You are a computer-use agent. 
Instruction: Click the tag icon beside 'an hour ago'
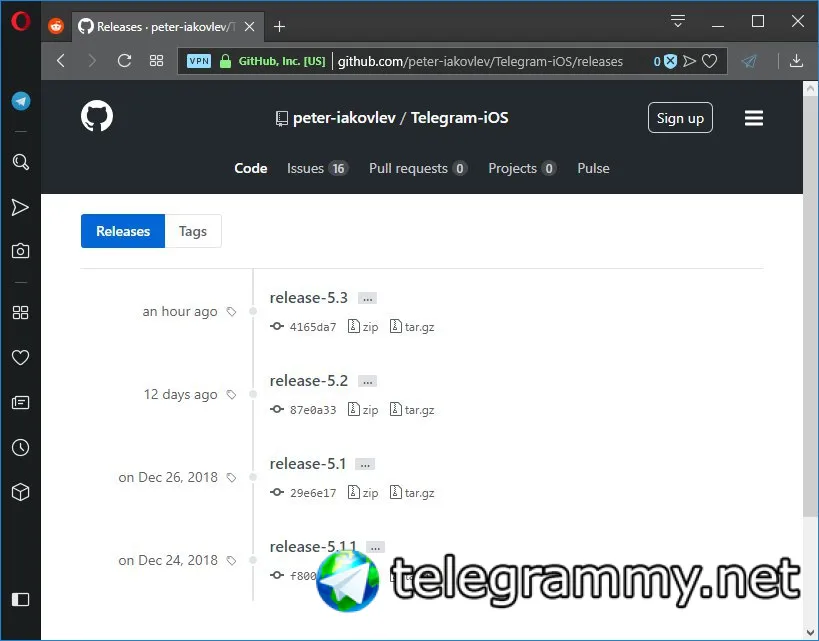[231, 312]
